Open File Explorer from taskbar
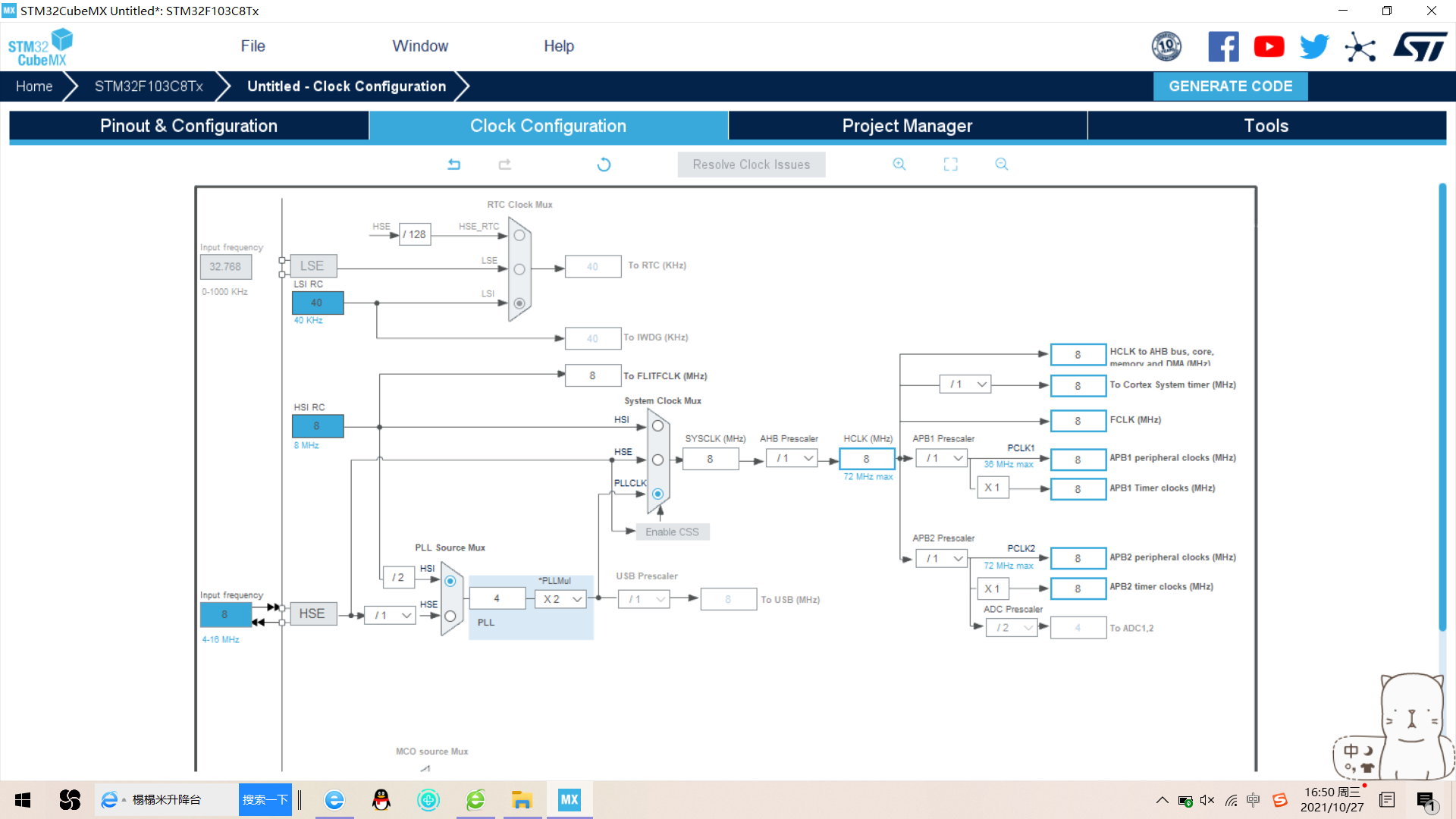This screenshot has height=819, width=1456. click(x=522, y=800)
